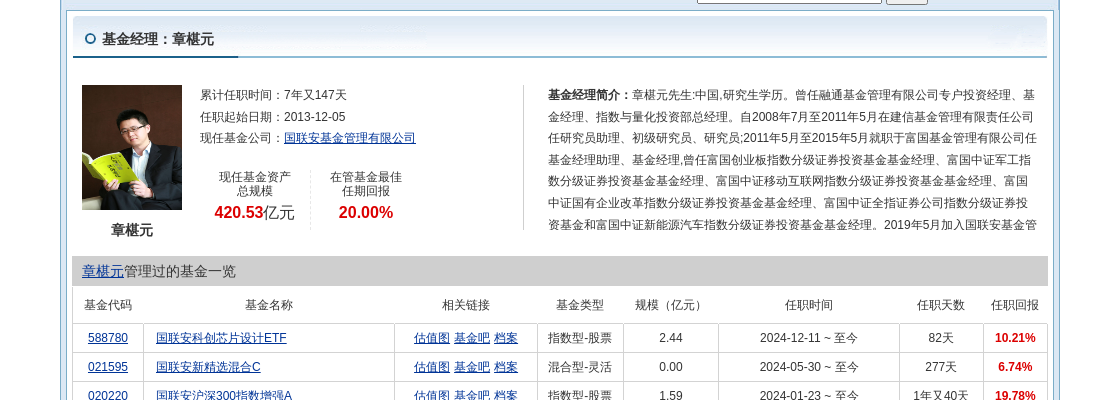Click the 规模(亿元) column header

671,305
